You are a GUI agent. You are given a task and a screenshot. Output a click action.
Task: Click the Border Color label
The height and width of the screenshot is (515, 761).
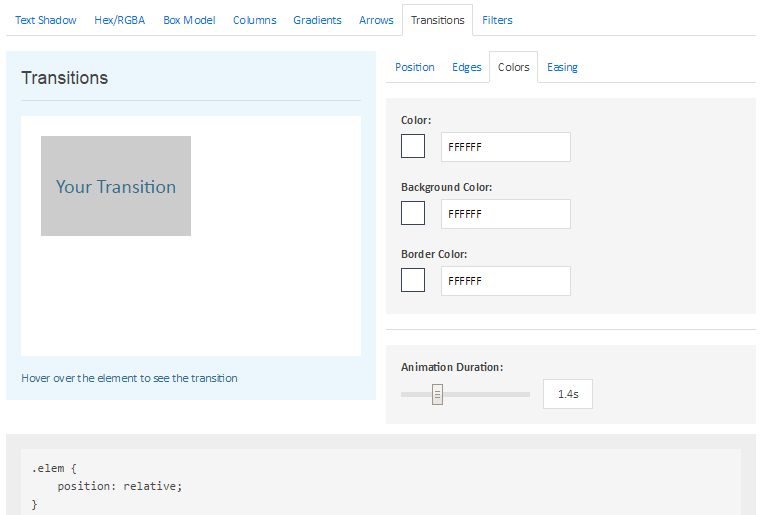(434, 254)
